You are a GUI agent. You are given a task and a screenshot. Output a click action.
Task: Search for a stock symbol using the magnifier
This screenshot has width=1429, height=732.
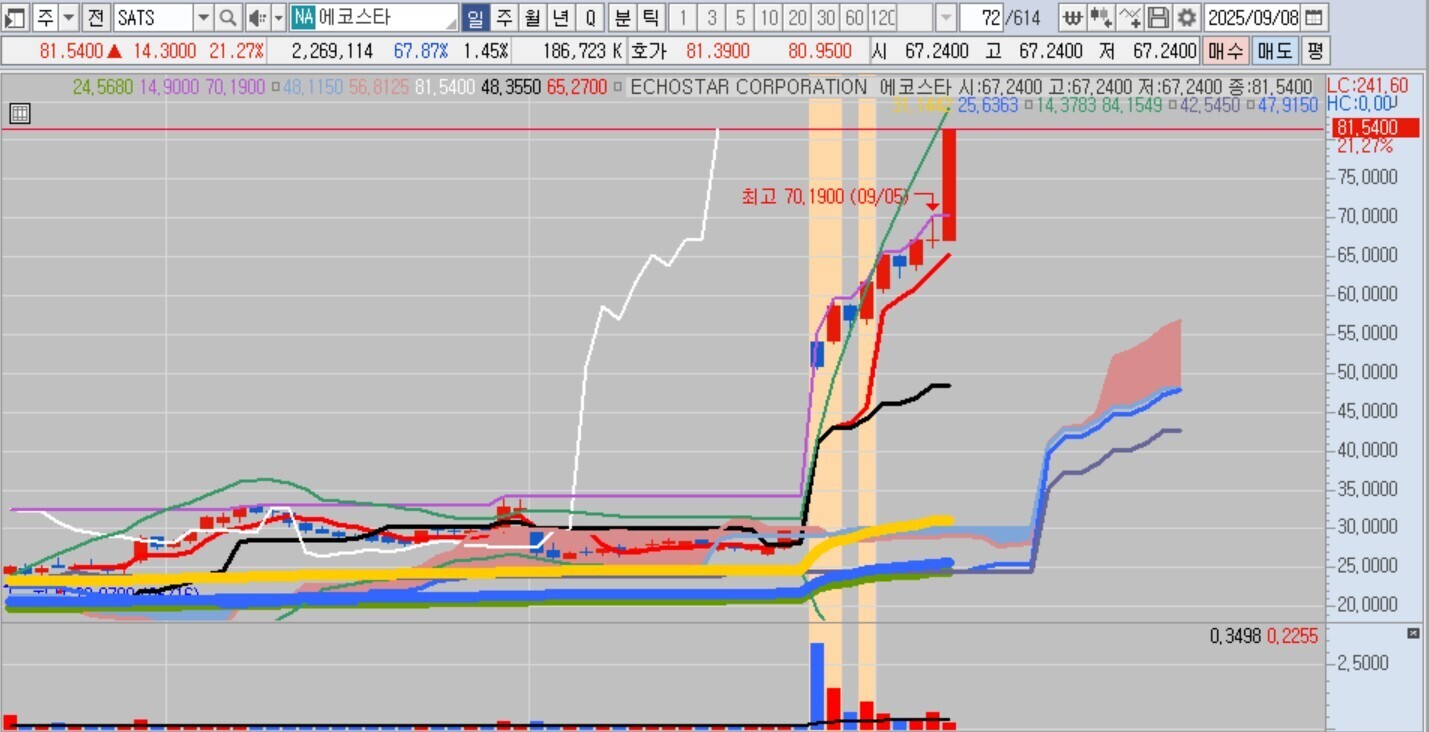228,17
